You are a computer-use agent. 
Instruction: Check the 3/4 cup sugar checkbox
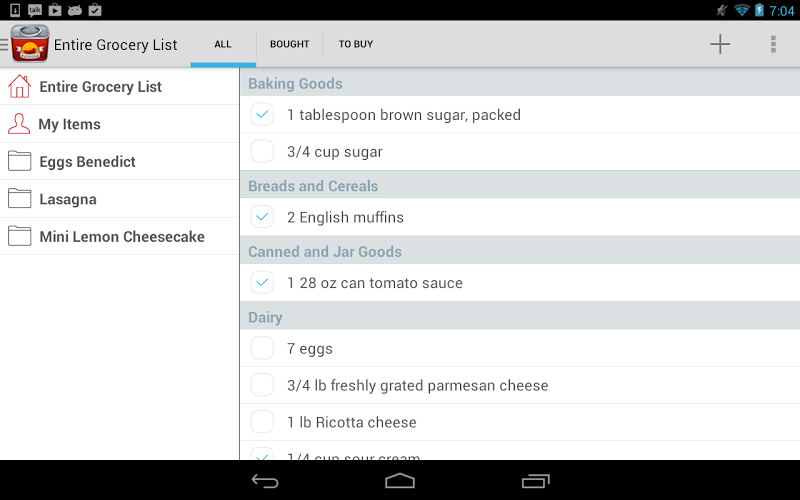tap(262, 152)
